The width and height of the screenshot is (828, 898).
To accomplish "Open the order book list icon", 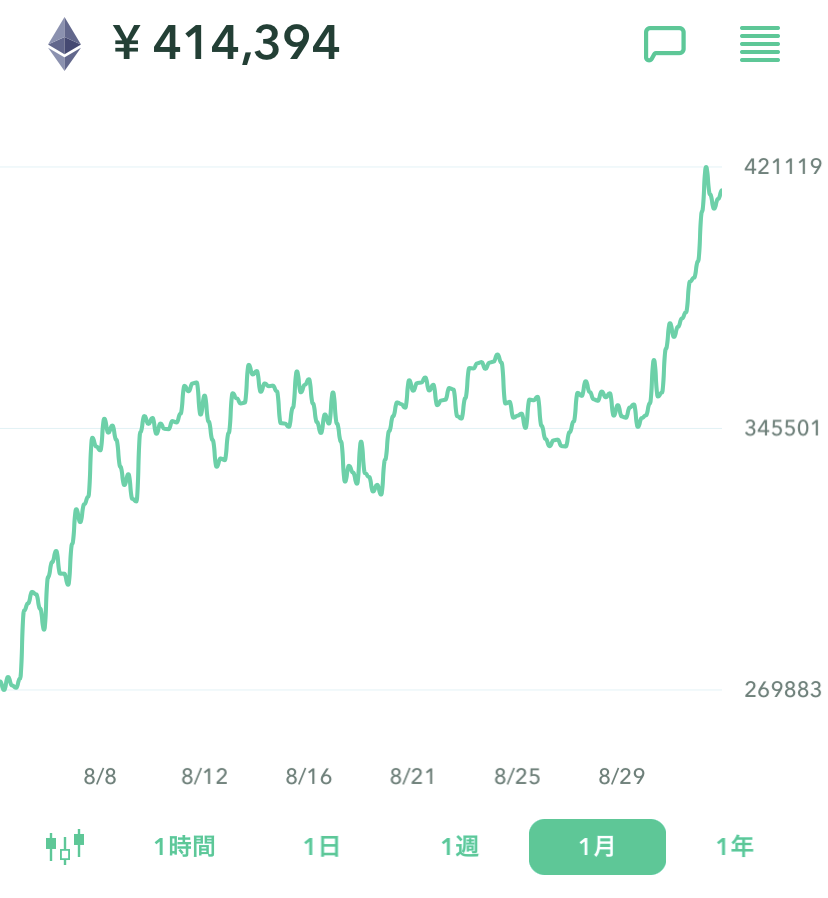I will click(x=760, y=44).
